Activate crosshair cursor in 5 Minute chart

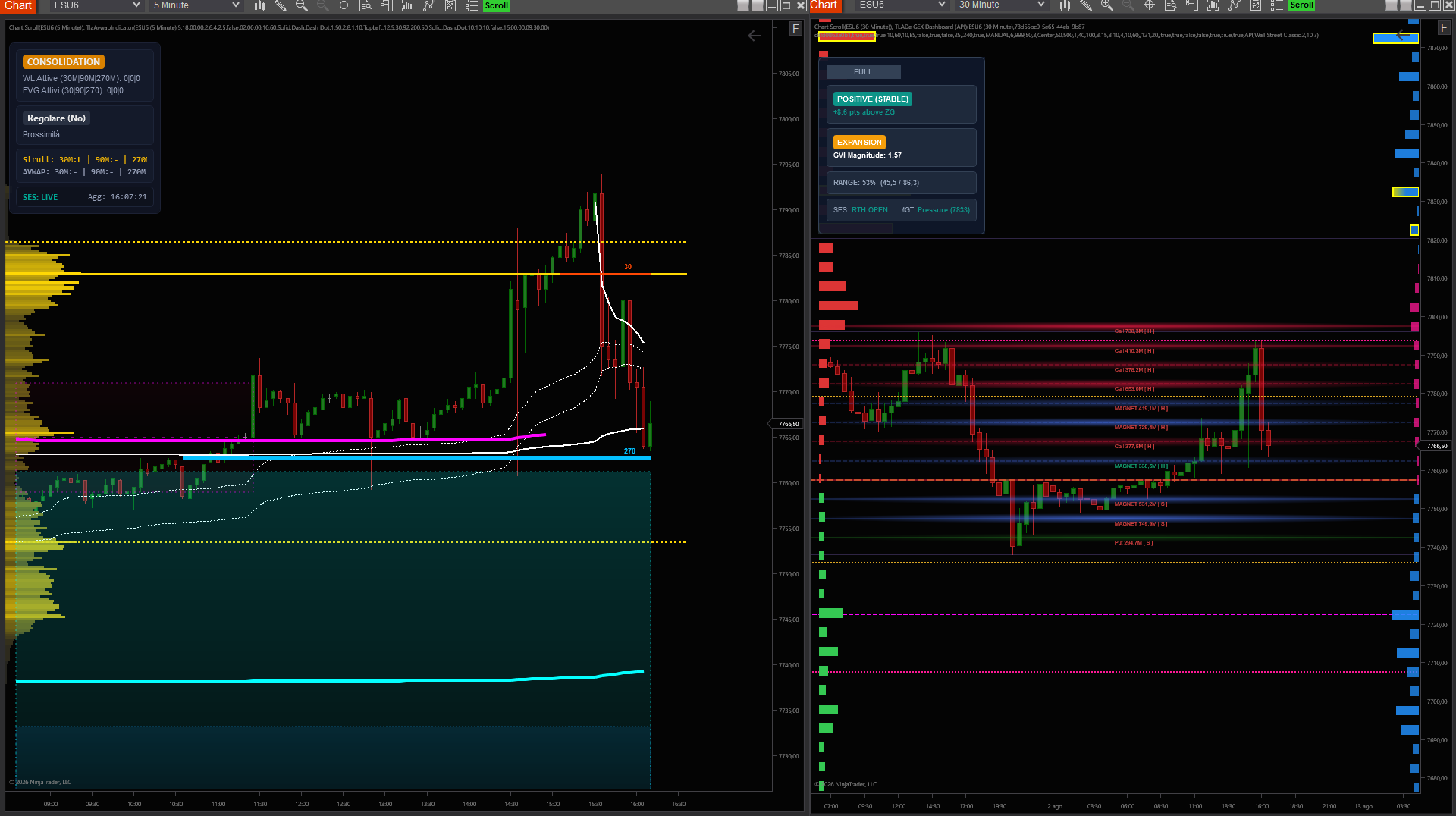pos(344,5)
